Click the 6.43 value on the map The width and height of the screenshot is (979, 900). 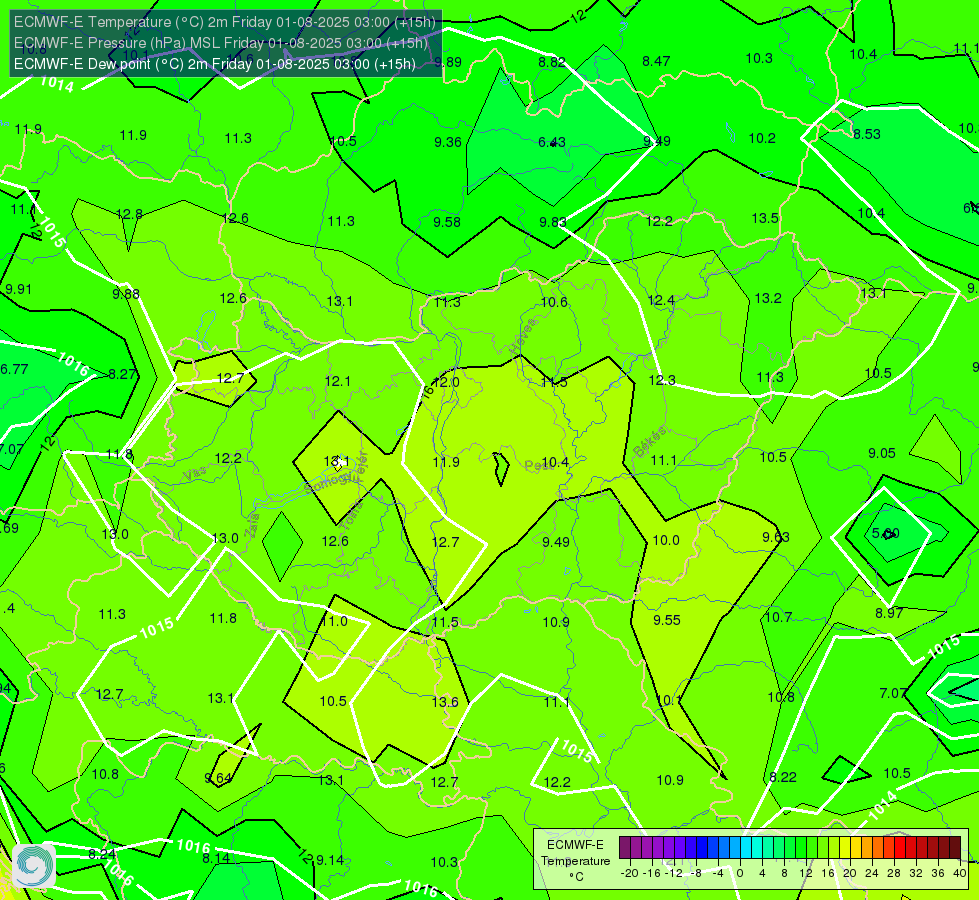[x=552, y=142]
